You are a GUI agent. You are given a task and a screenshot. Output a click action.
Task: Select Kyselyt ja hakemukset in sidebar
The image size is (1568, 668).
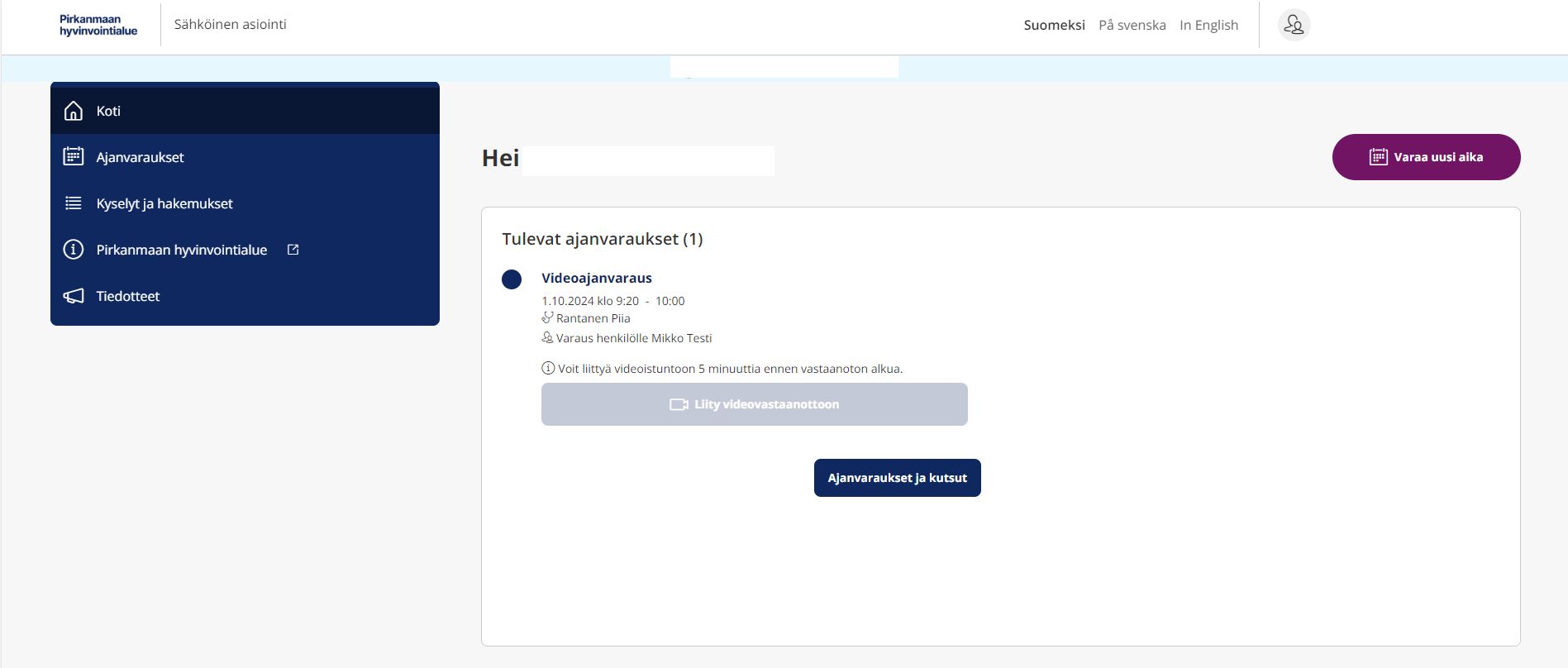tap(164, 203)
